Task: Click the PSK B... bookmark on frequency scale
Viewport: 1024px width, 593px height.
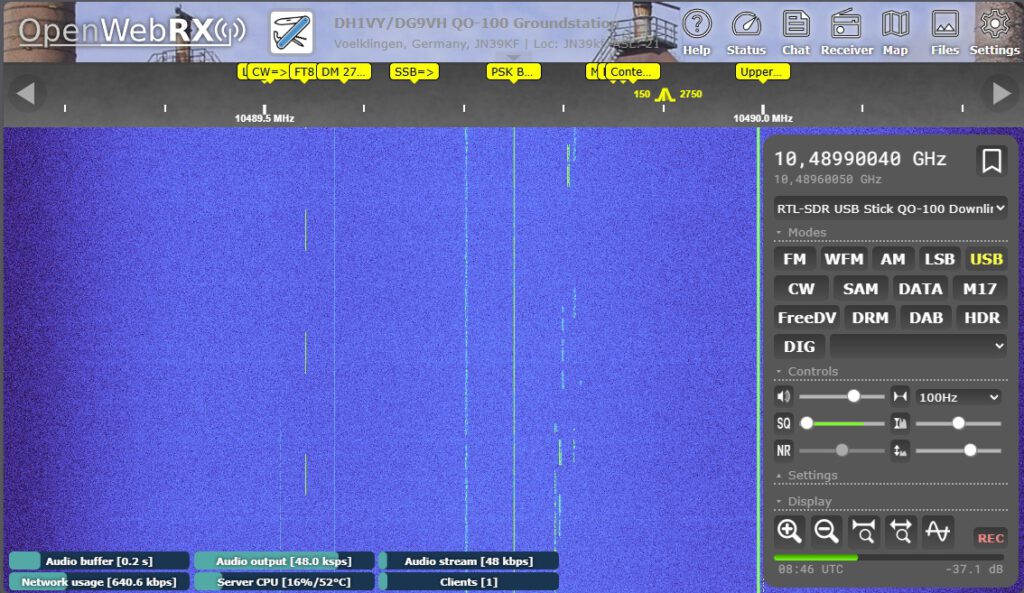Action: coord(513,72)
